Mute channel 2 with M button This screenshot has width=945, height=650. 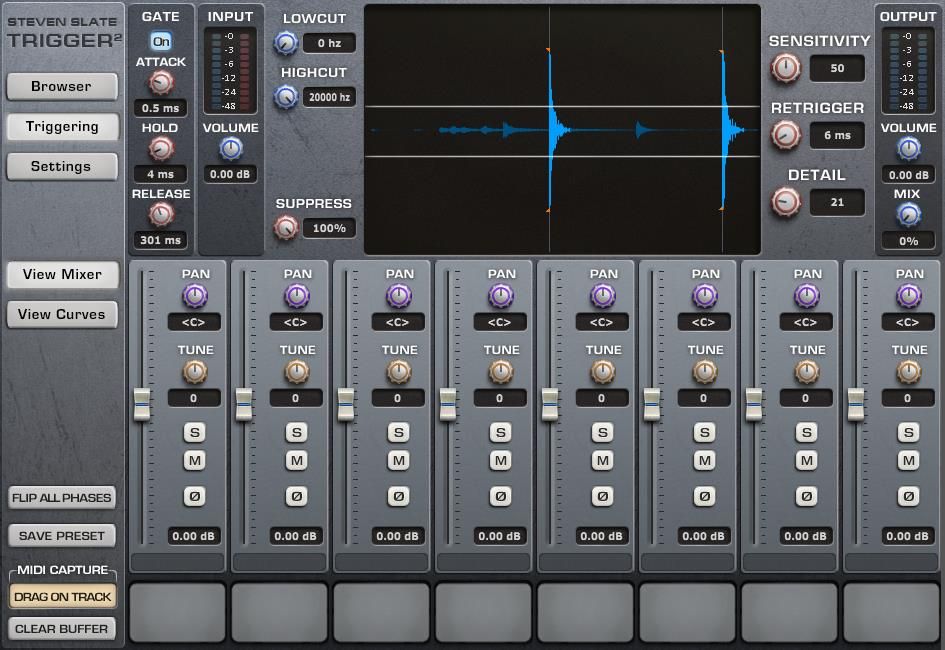click(x=297, y=461)
